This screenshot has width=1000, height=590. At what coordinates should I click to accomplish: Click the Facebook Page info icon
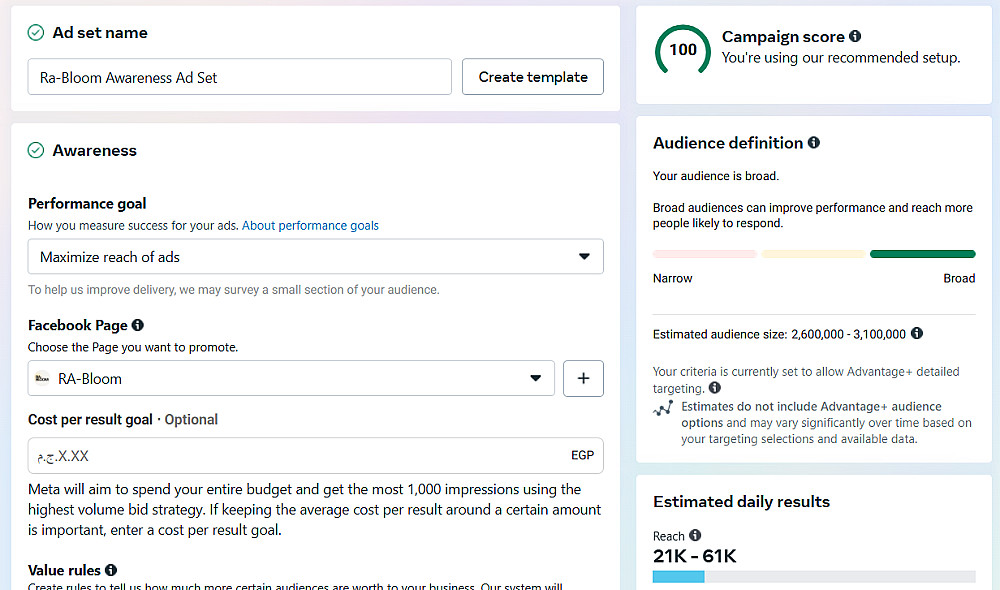click(x=138, y=325)
